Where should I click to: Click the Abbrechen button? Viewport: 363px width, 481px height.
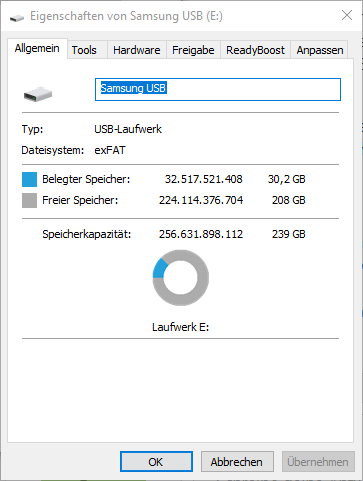click(x=237, y=462)
